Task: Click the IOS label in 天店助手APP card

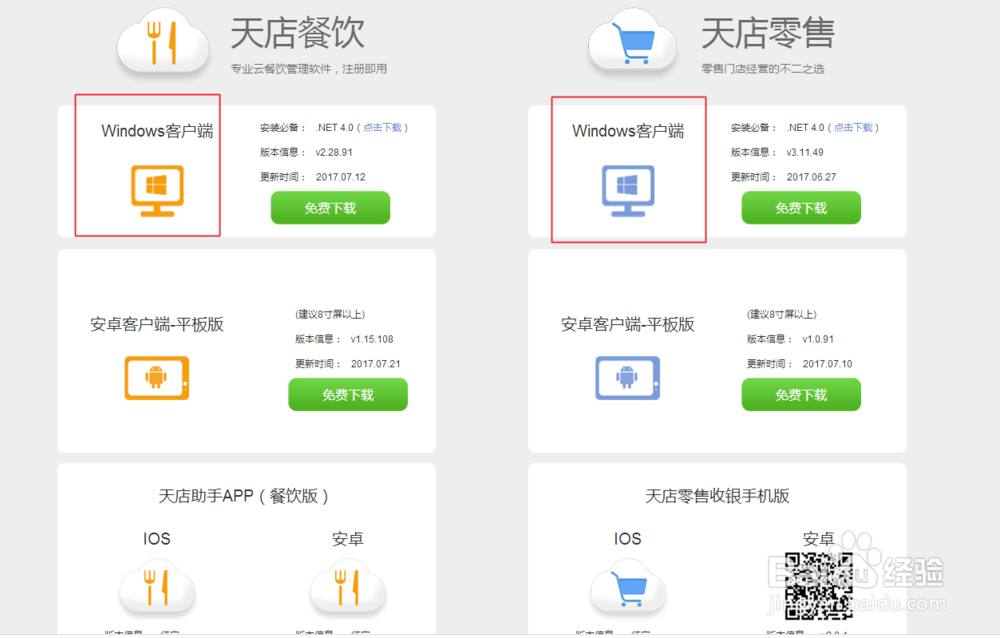Action: 157,539
